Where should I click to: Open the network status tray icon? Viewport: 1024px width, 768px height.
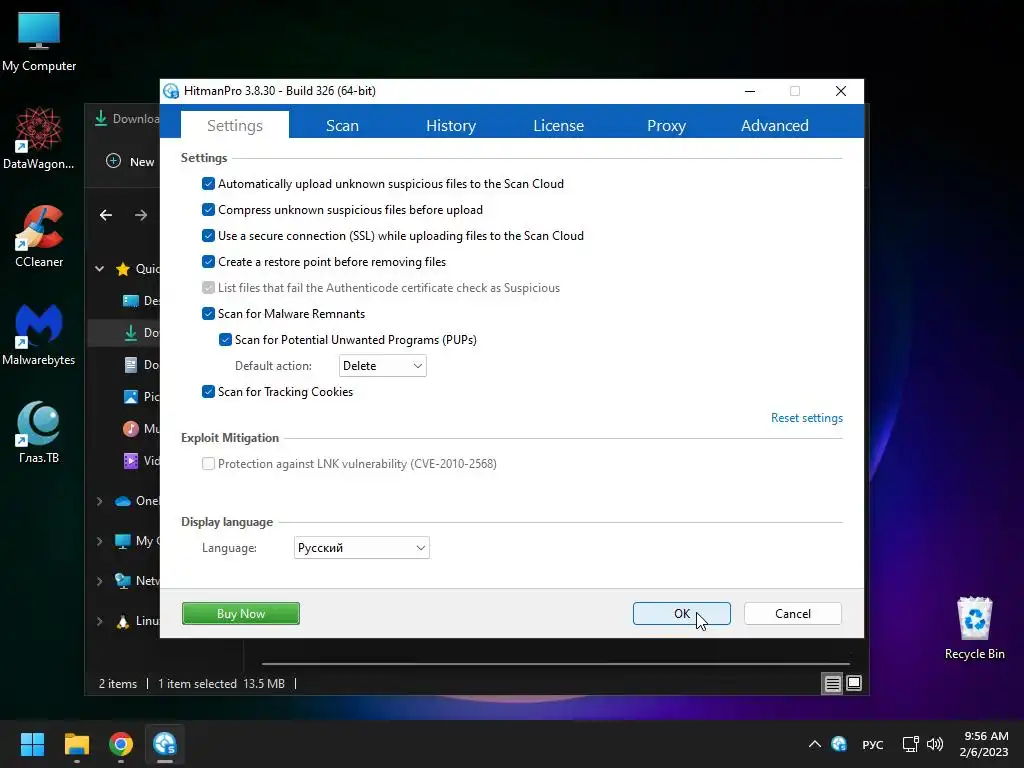910,744
